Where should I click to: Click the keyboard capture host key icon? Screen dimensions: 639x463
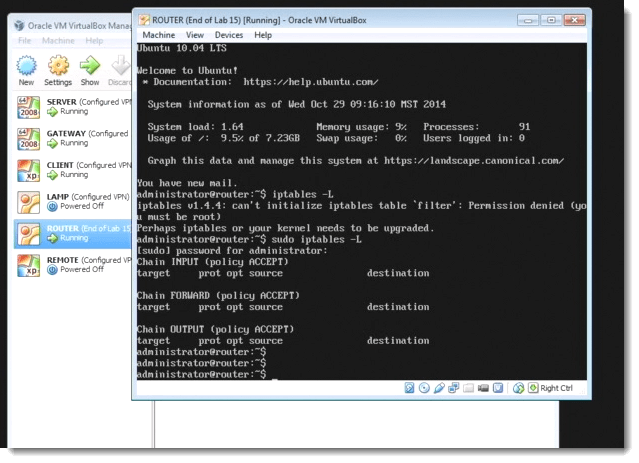[x=533, y=388]
